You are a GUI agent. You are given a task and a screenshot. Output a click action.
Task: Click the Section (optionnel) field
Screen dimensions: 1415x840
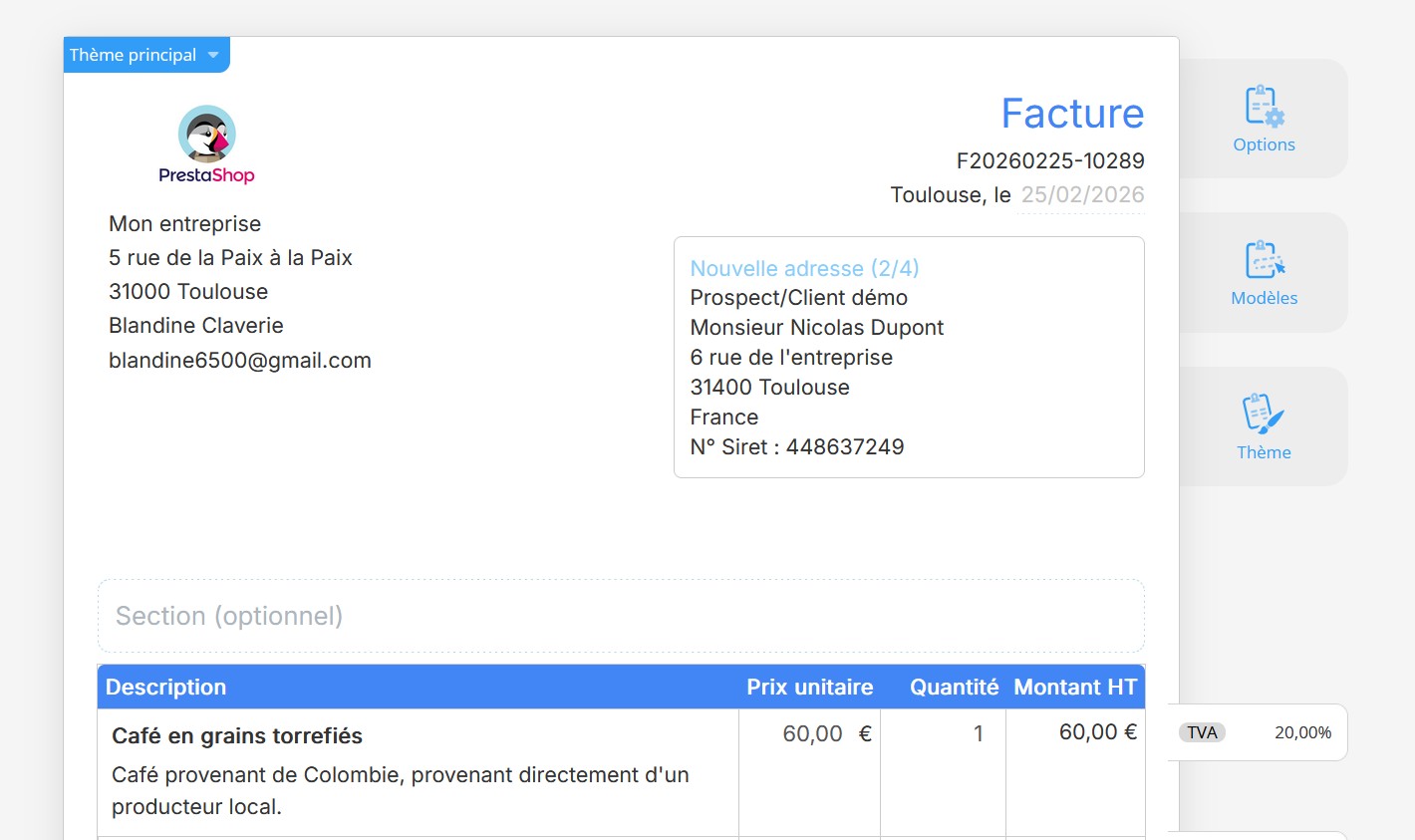point(620,616)
